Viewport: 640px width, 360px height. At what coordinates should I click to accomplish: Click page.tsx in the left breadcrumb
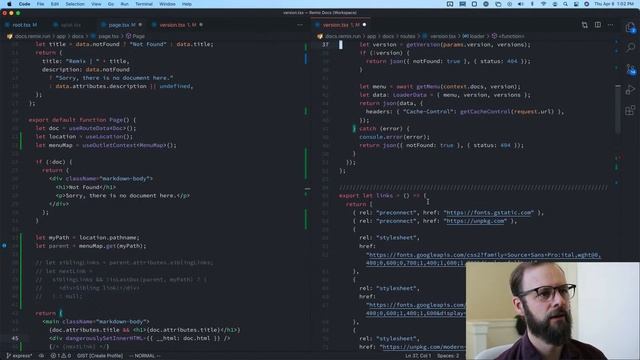pyautogui.click(x=108, y=36)
